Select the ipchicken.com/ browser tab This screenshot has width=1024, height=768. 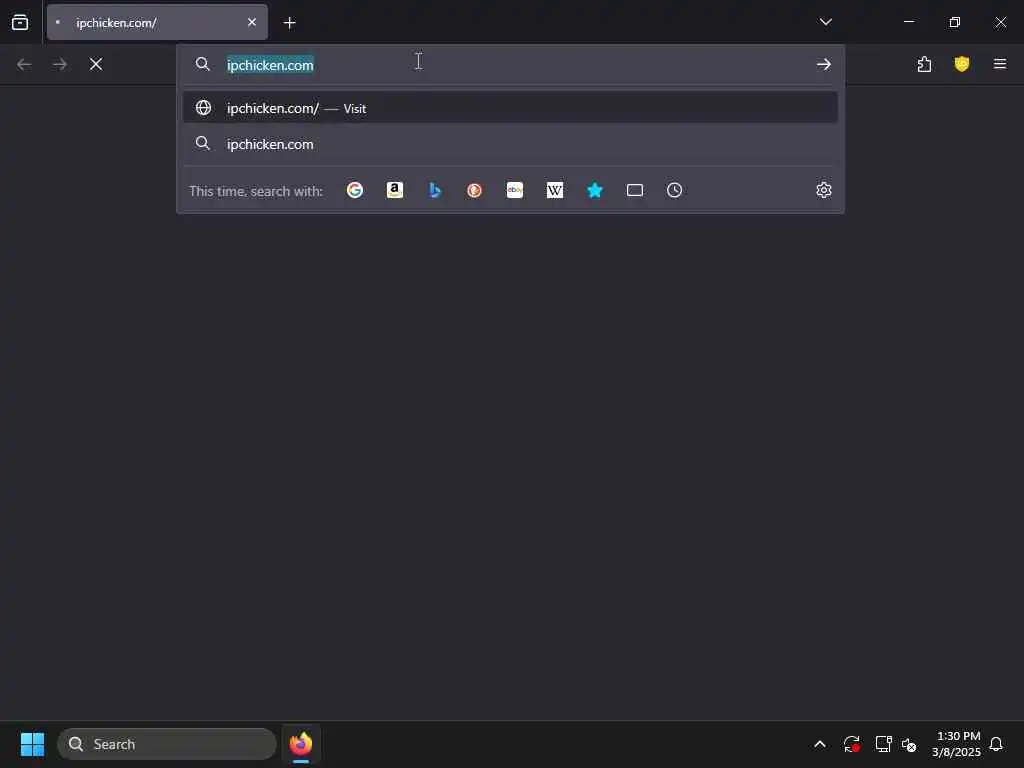(x=157, y=22)
